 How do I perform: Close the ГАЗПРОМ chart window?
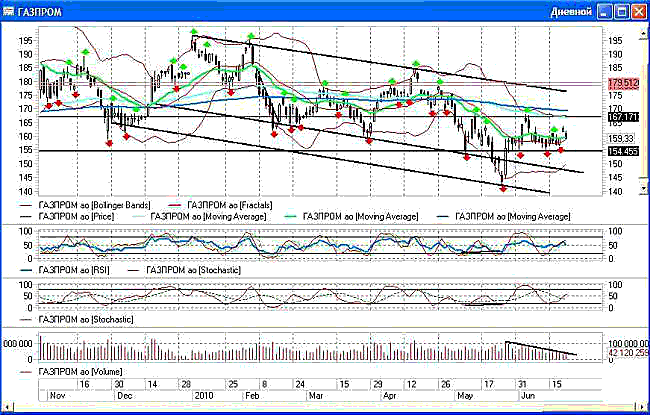click(x=639, y=12)
